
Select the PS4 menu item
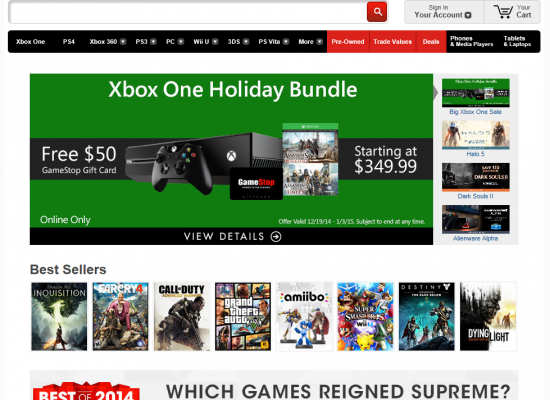point(69,42)
